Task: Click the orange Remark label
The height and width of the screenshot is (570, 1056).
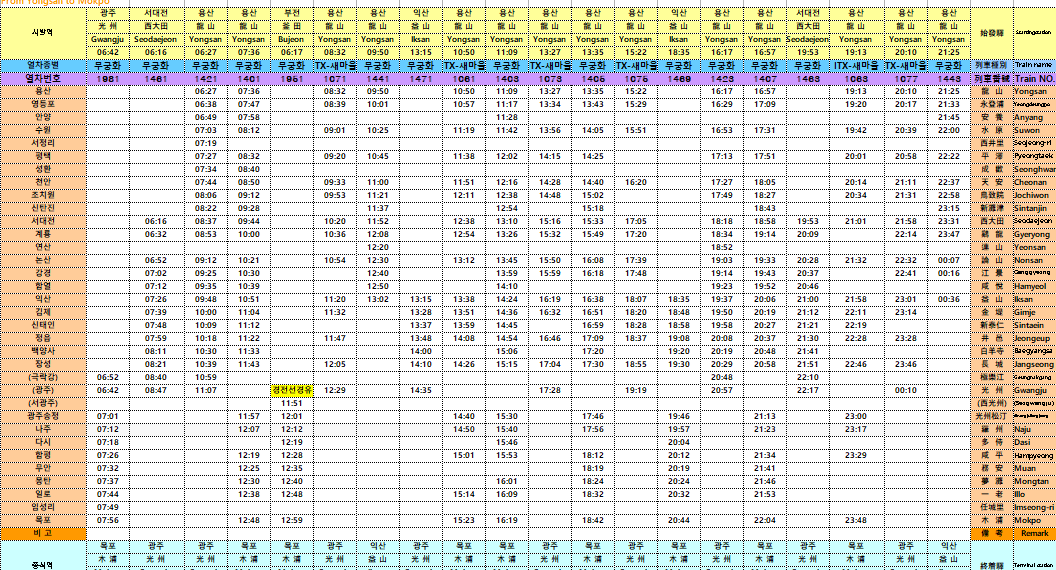Action: [x=1034, y=533]
